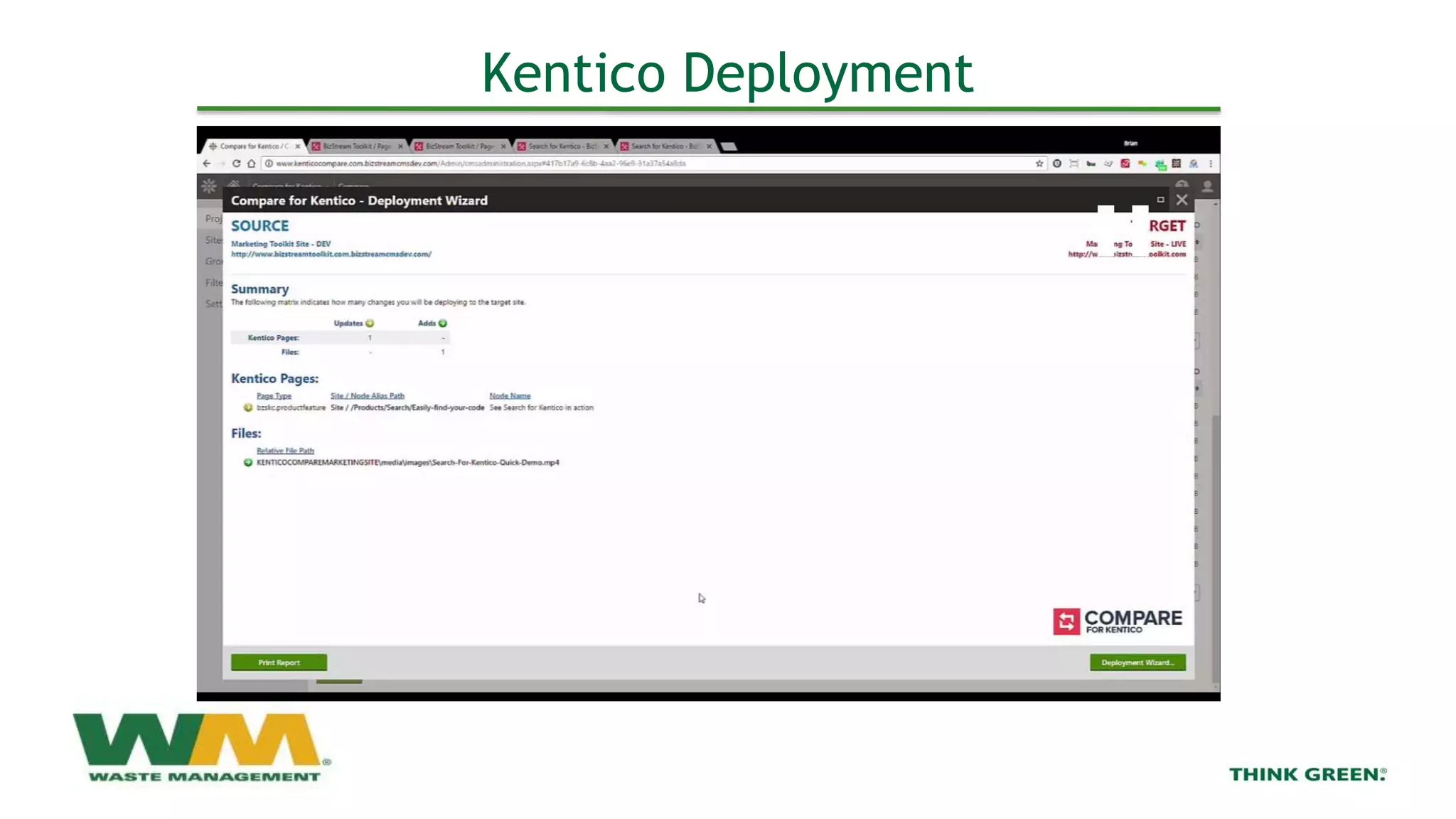1456x819 pixels.
Task: Open the source bizstreamtoolkit DEV URL
Action: [331, 254]
